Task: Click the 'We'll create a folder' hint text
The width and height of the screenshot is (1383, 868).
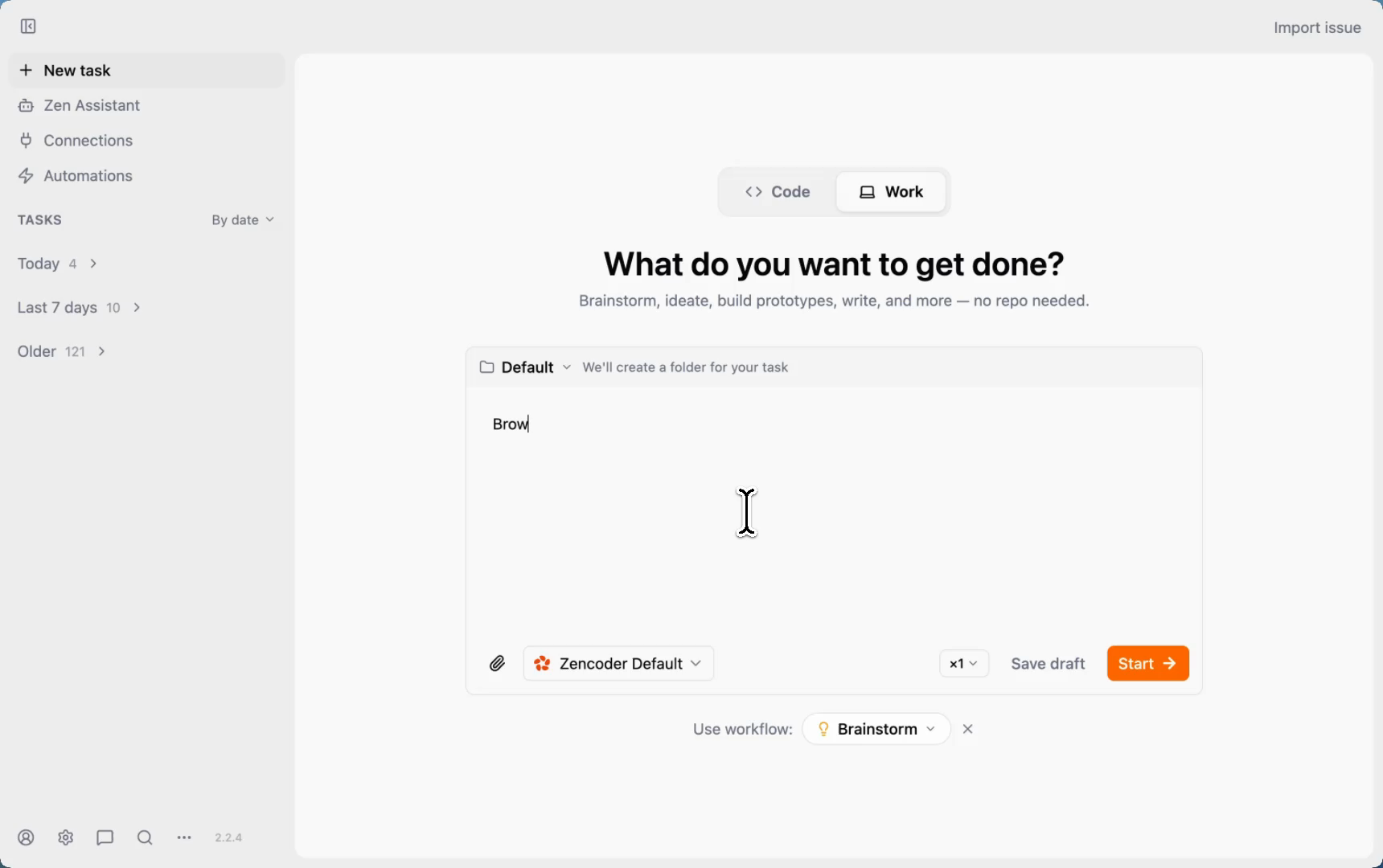Action: pos(685,367)
